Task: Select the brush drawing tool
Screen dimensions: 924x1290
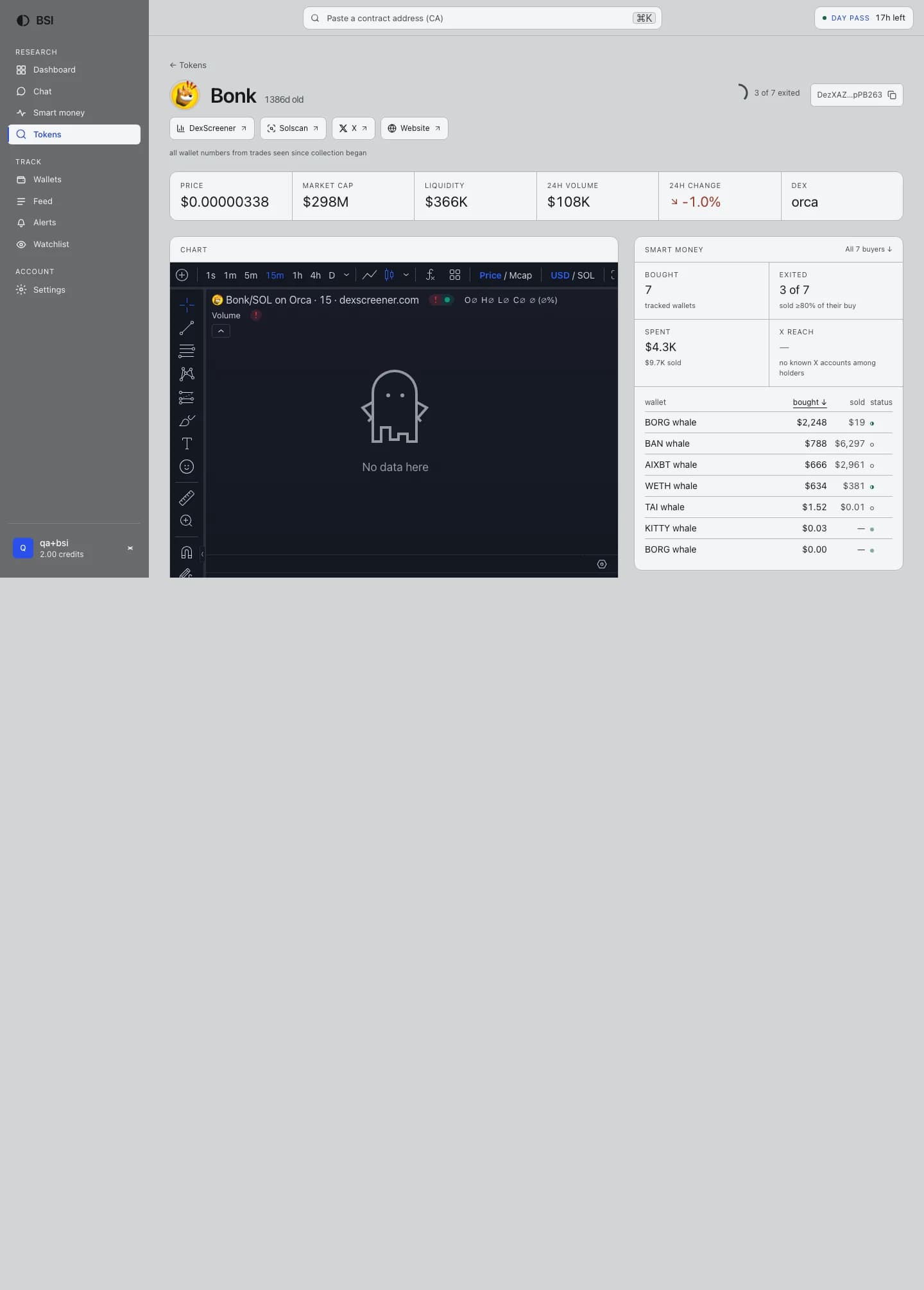Action: tap(187, 420)
